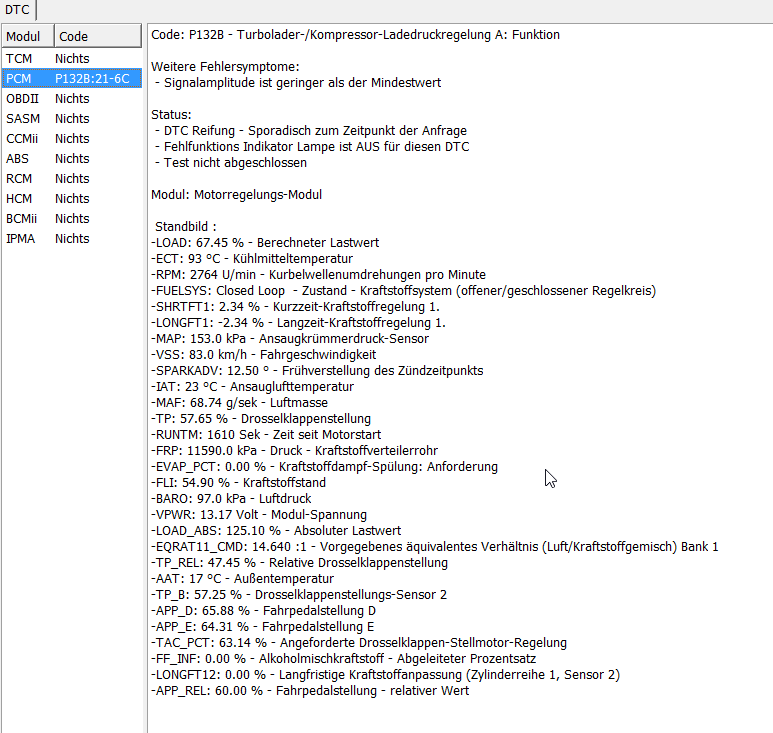
Task: Choose the HCM module row
Action: [x=19, y=199]
